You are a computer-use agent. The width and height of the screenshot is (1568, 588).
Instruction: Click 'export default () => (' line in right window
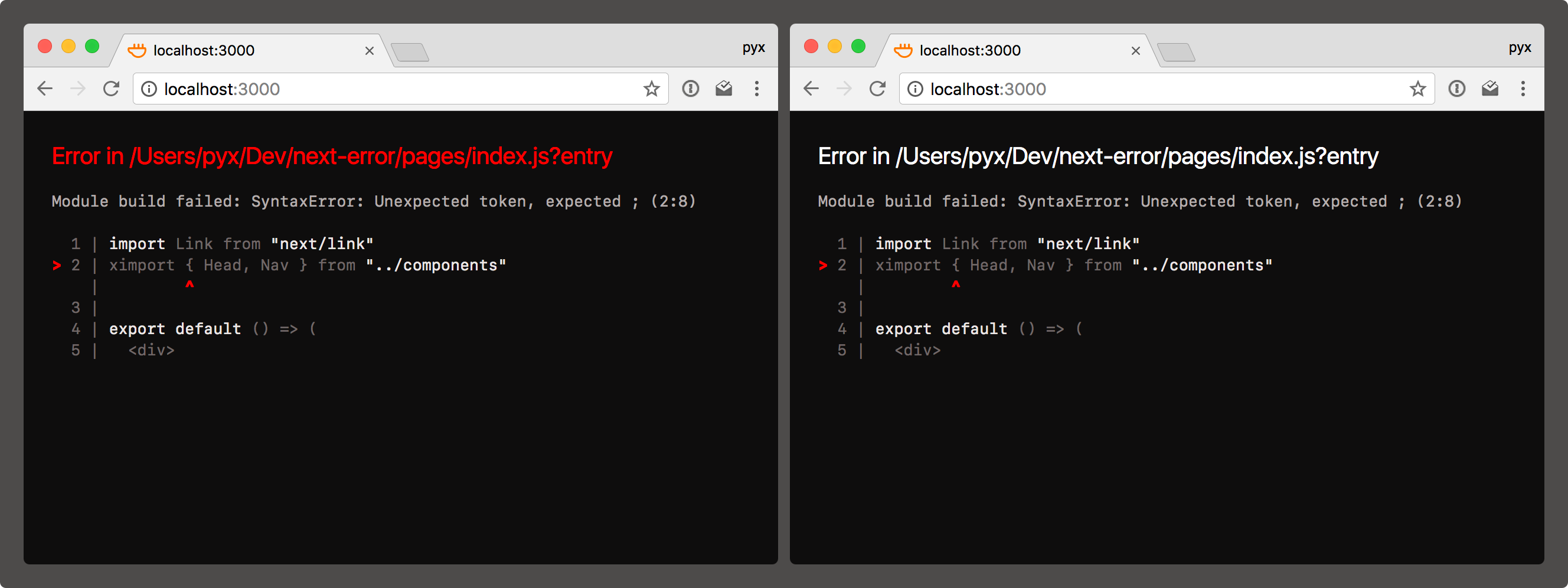(979, 329)
